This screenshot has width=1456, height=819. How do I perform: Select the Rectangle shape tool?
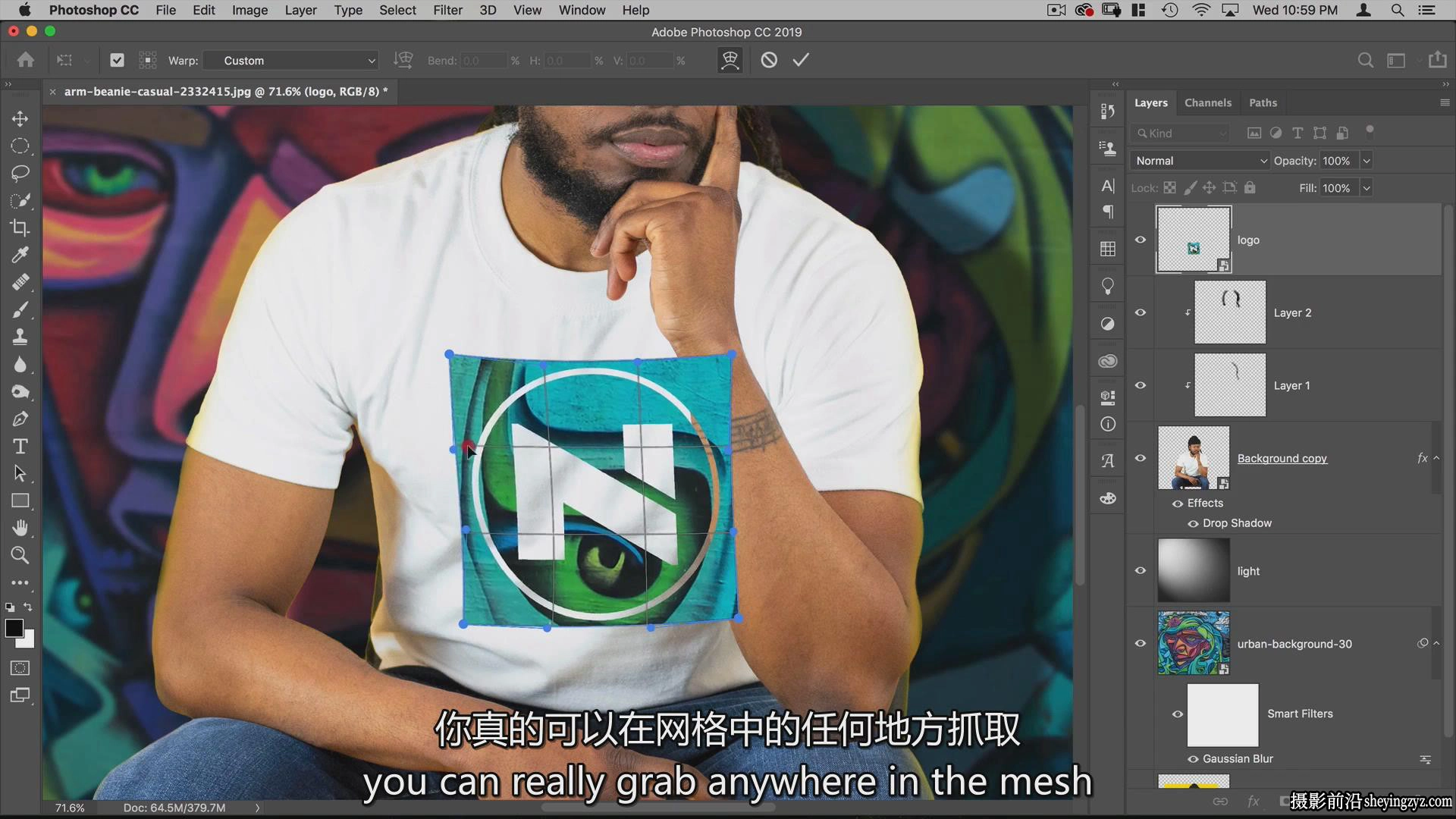coord(20,500)
